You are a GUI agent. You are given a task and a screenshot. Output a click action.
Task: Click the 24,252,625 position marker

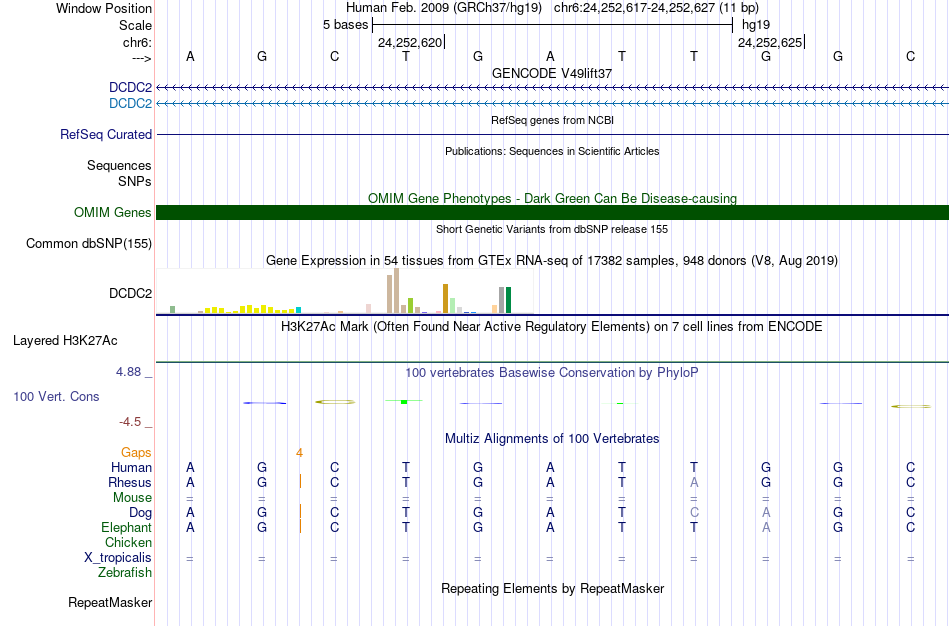click(x=770, y=43)
